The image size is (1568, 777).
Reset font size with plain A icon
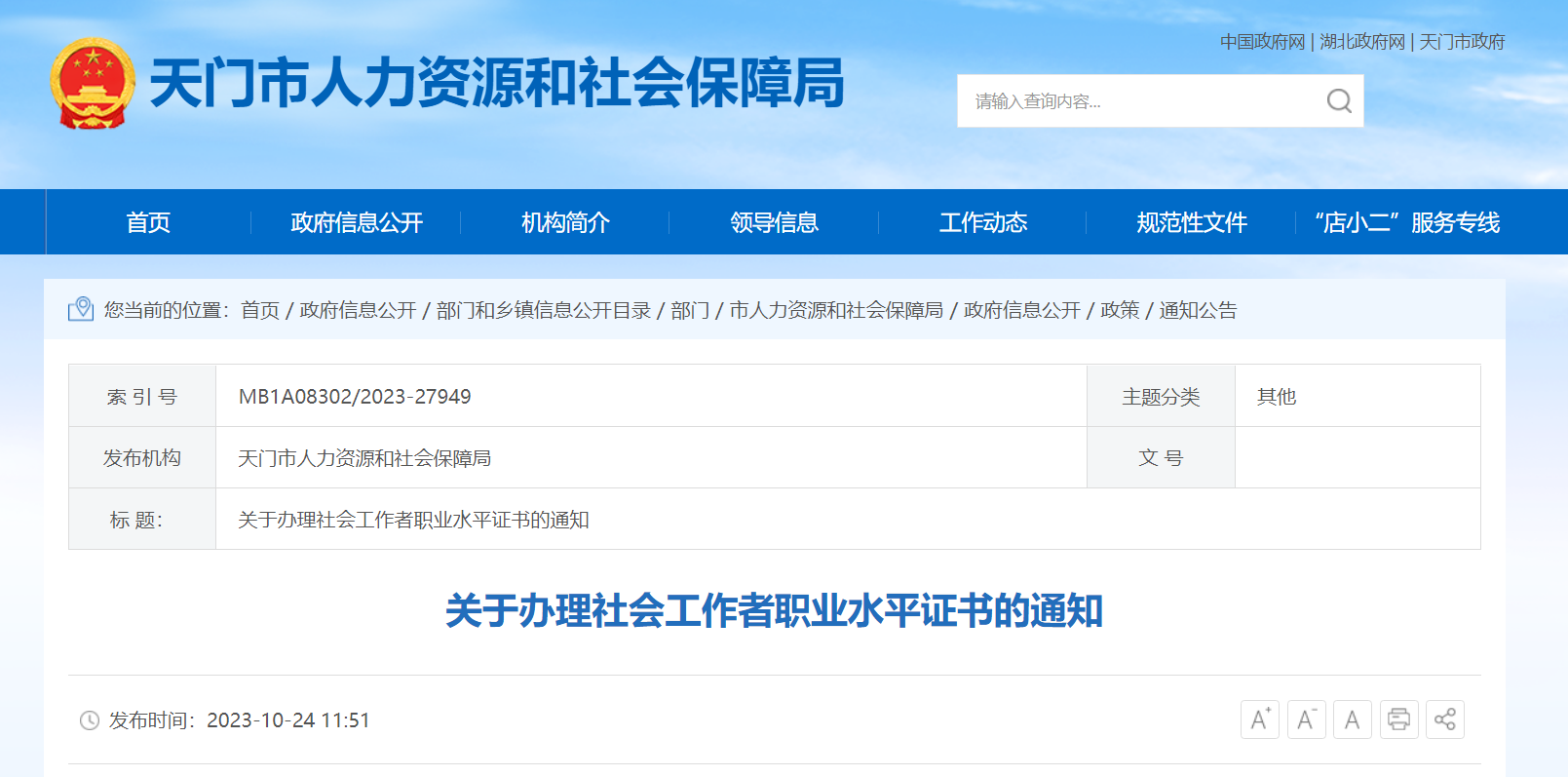1352,719
